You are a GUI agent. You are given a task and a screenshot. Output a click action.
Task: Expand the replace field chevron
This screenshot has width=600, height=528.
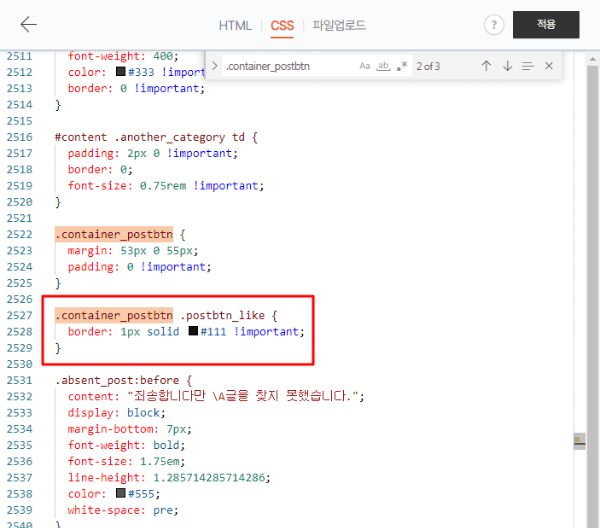pos(214,66)
